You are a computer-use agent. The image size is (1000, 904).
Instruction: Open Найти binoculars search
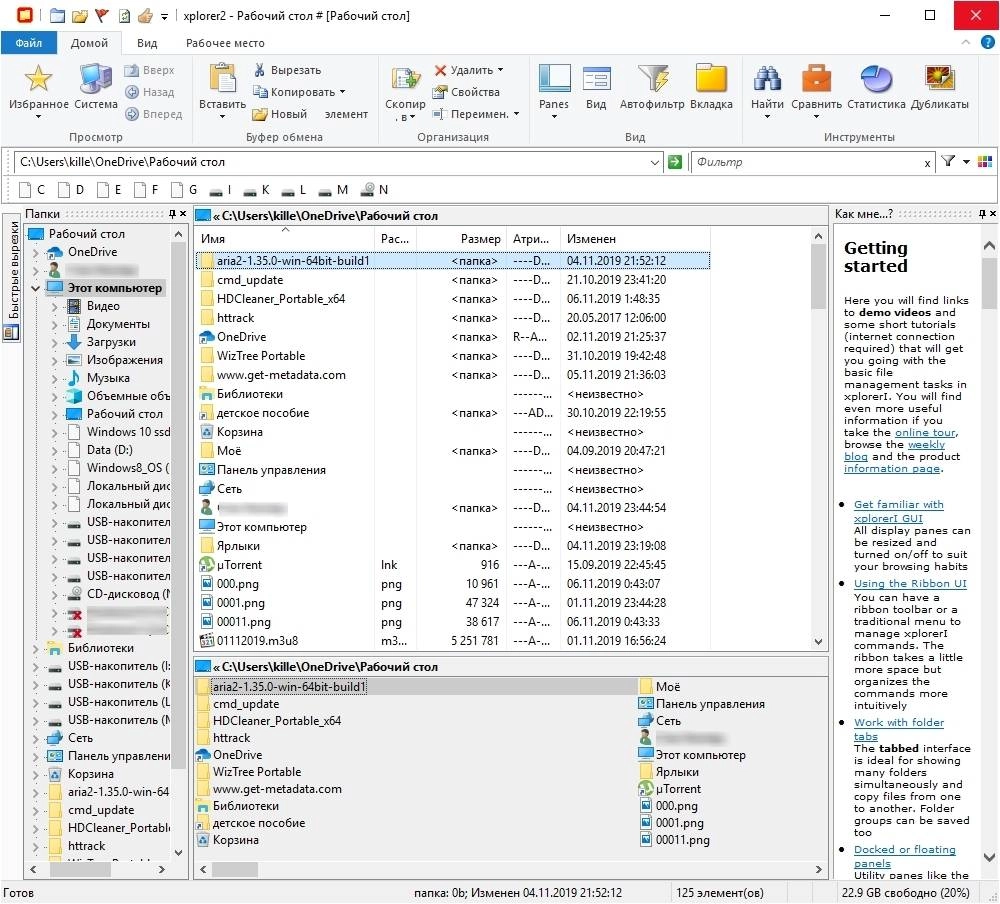pyautogui.click(x=767, y=78)
